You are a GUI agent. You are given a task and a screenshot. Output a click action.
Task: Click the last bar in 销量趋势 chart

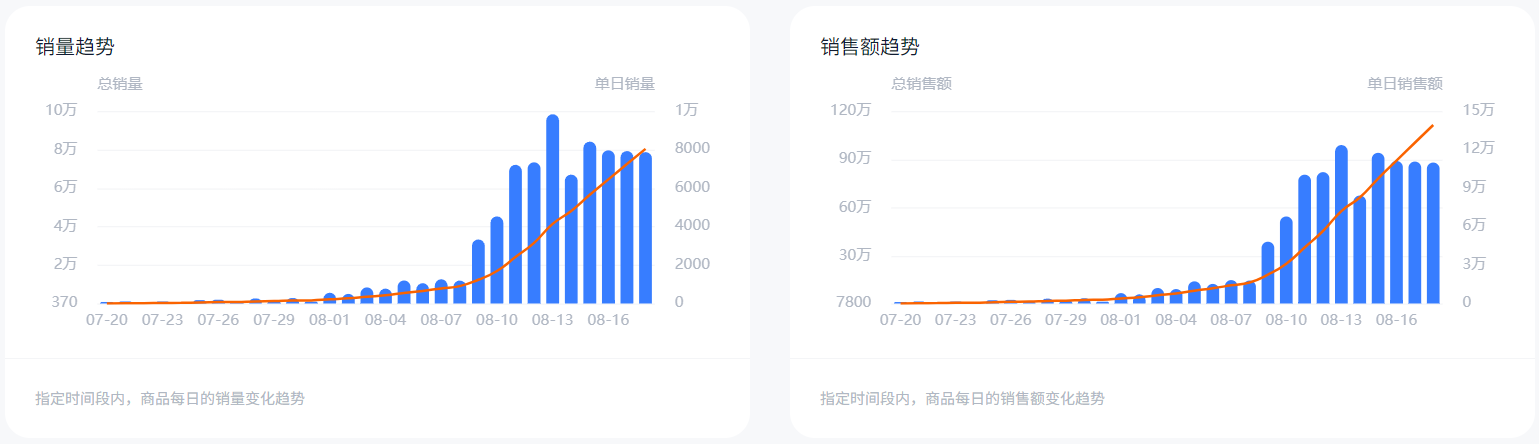645,228
